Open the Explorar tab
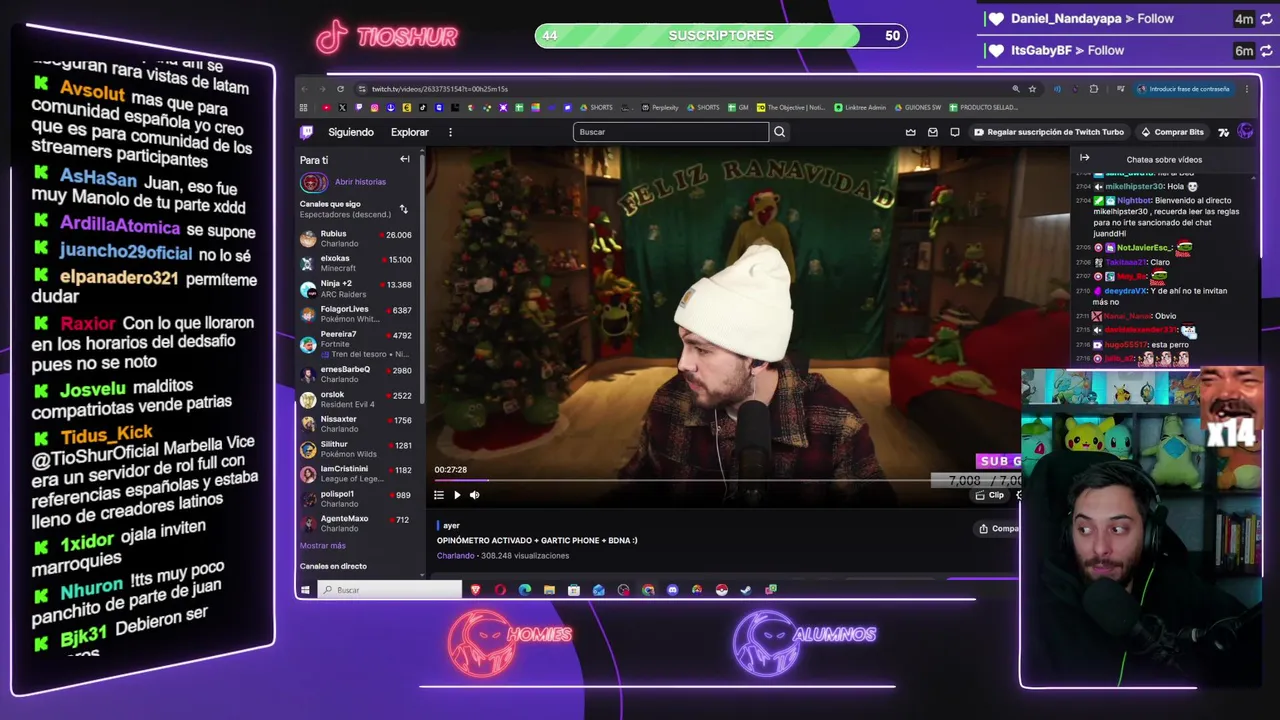 (x=410, y=132)
